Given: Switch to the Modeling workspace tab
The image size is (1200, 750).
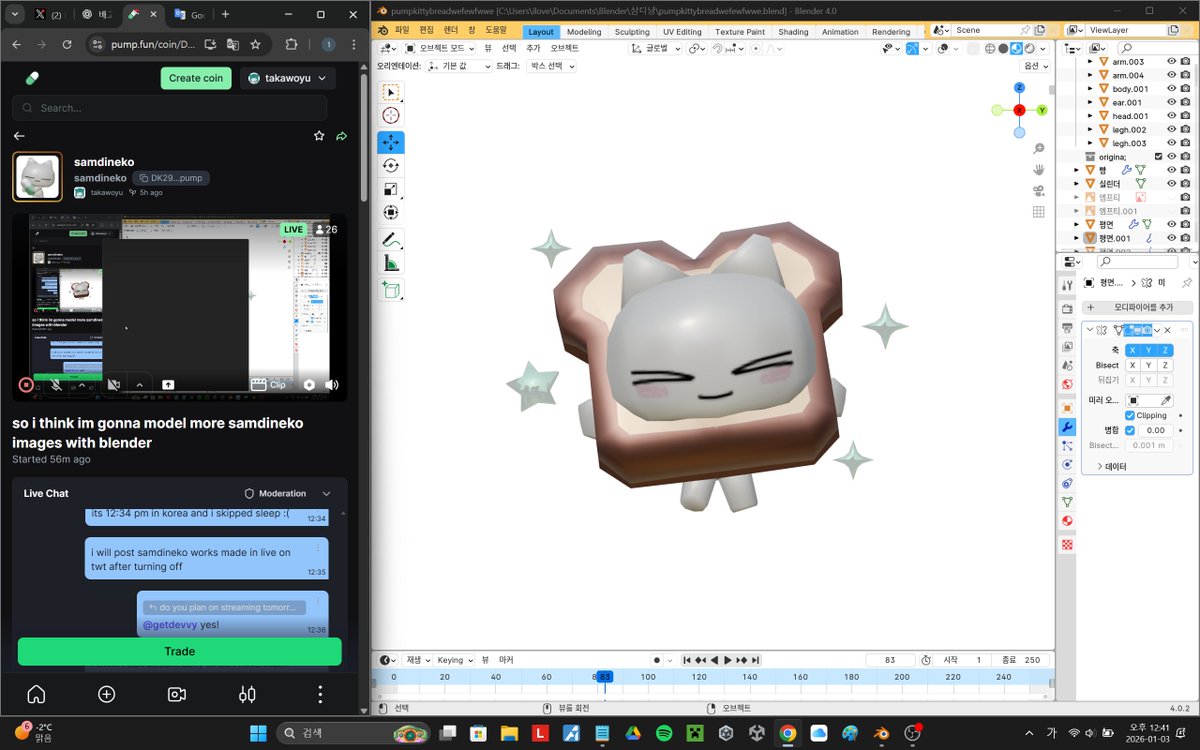Looking at the screenshot, I should pos(584,31).
